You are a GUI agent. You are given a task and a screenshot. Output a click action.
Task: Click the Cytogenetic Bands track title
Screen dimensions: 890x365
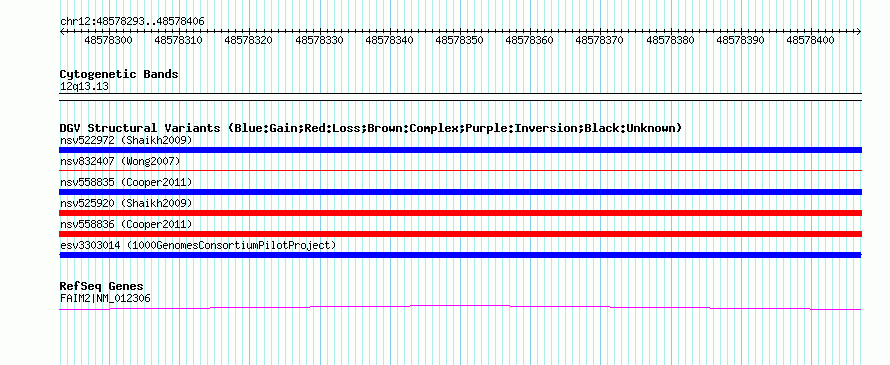119,74
